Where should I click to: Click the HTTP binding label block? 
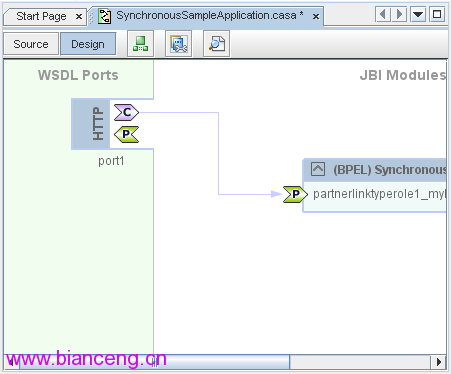point(91,124)
